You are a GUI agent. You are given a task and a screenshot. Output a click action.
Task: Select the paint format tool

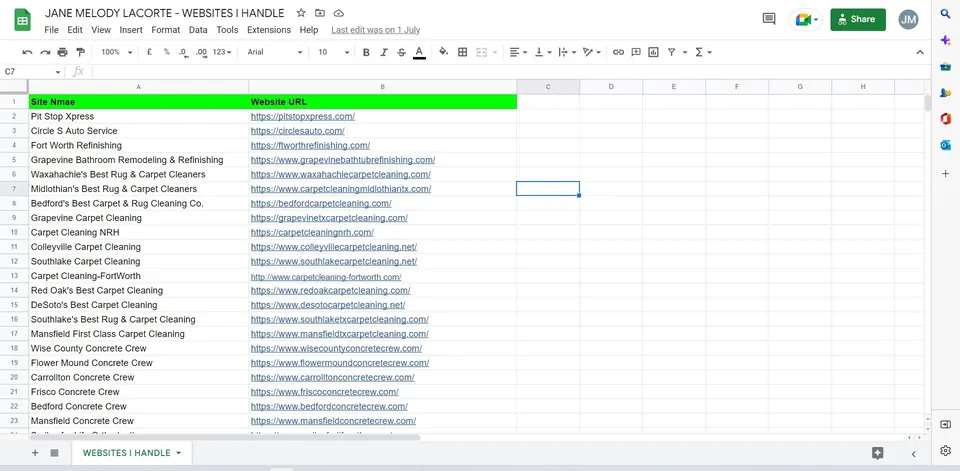tap(80, 53)
